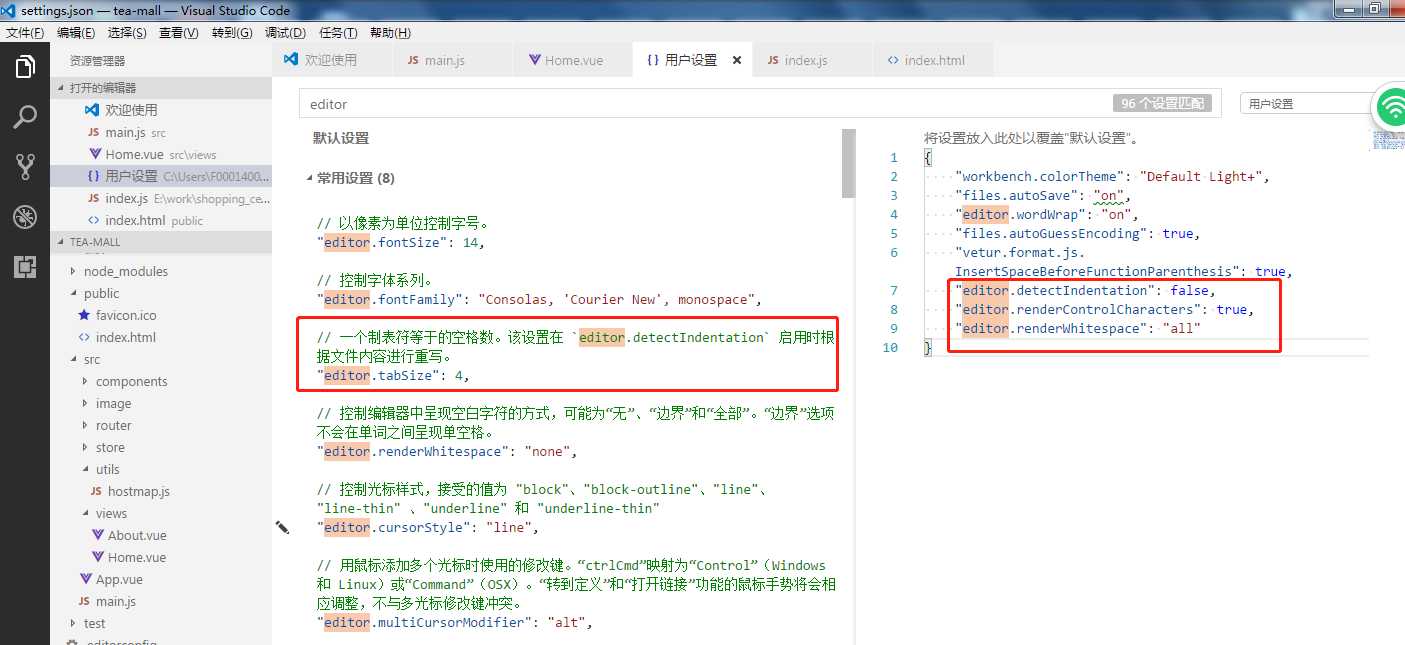The height and width of the screenshot is (645, 1405).
Task: Click the favicon.ico star icon
Action: [x=85, y=315]
